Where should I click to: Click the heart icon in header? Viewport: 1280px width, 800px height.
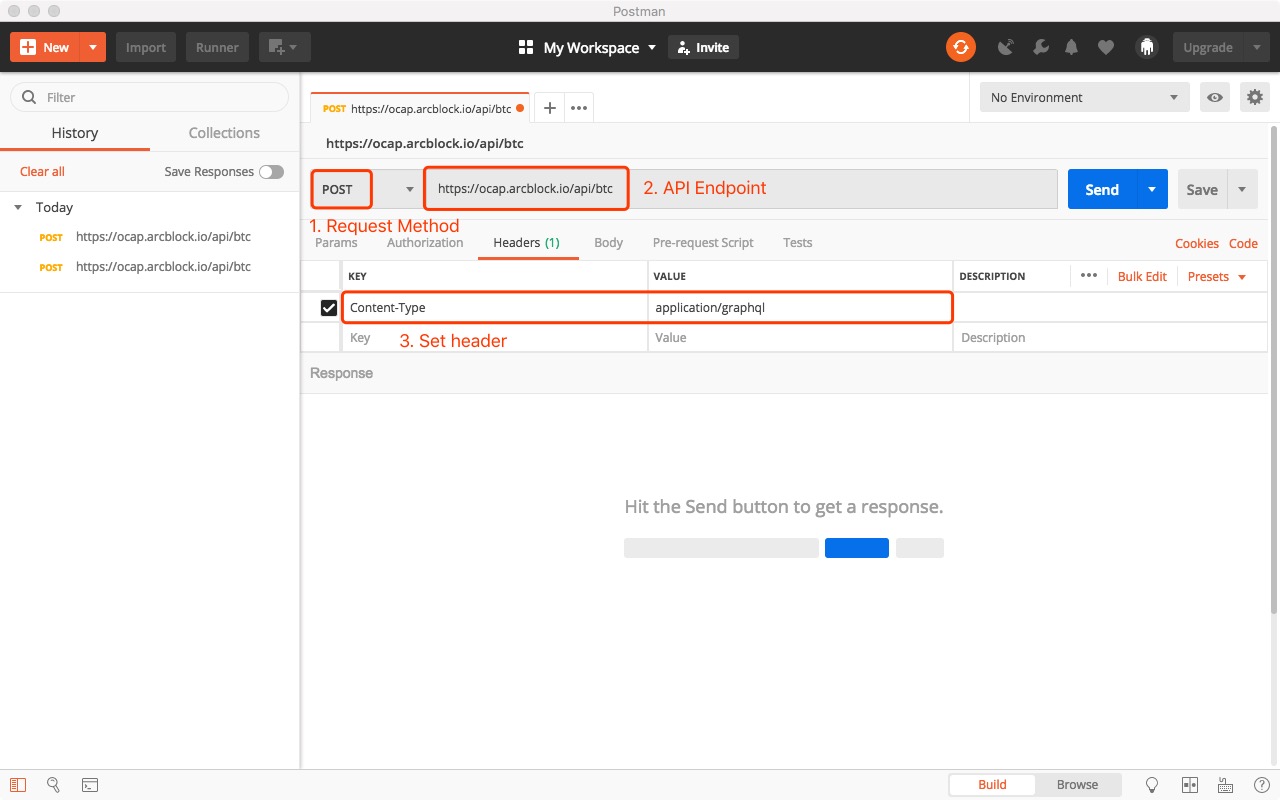coord(1105,47)
